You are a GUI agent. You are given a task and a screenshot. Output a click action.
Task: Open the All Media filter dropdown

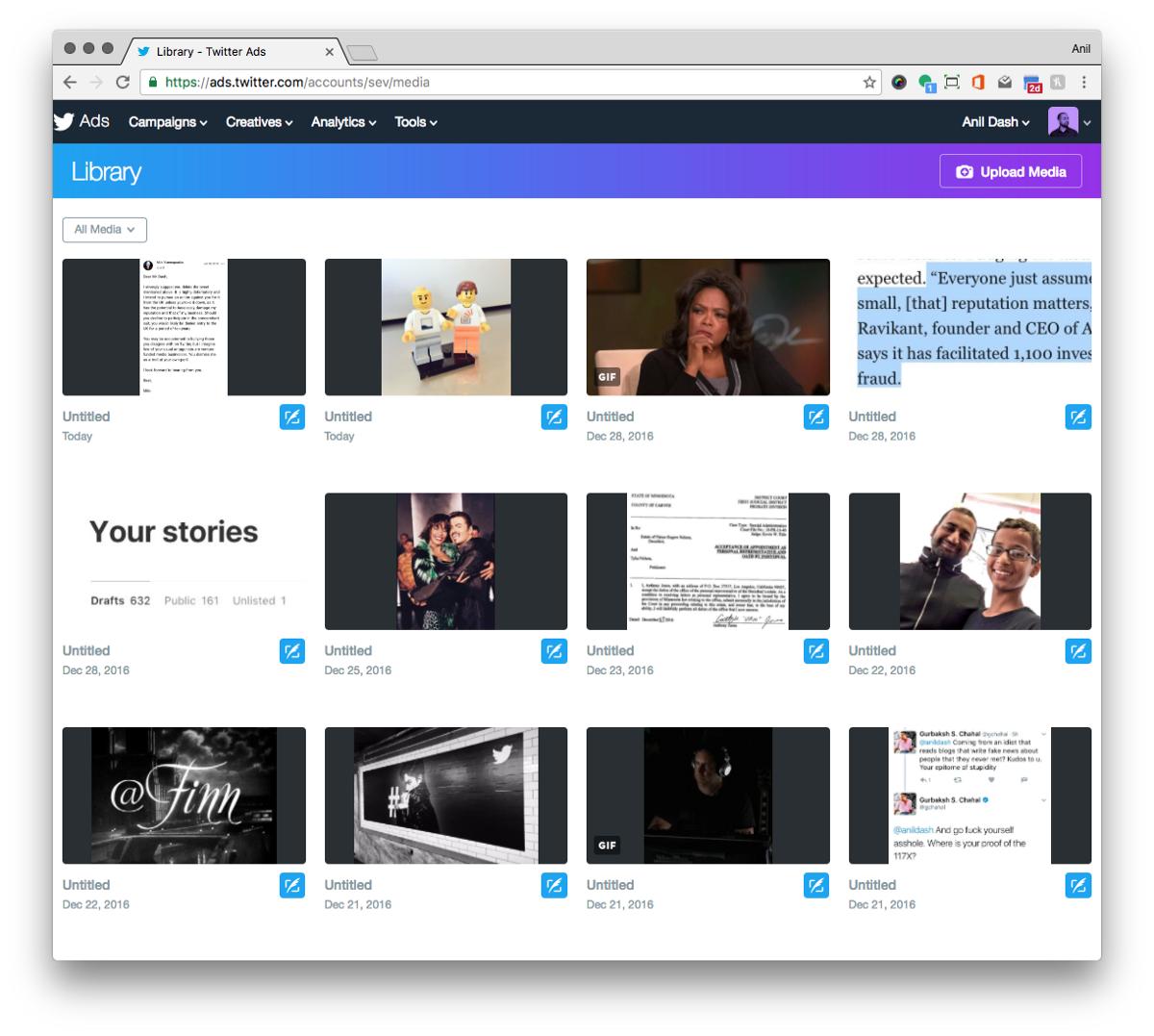click(104, 229)
